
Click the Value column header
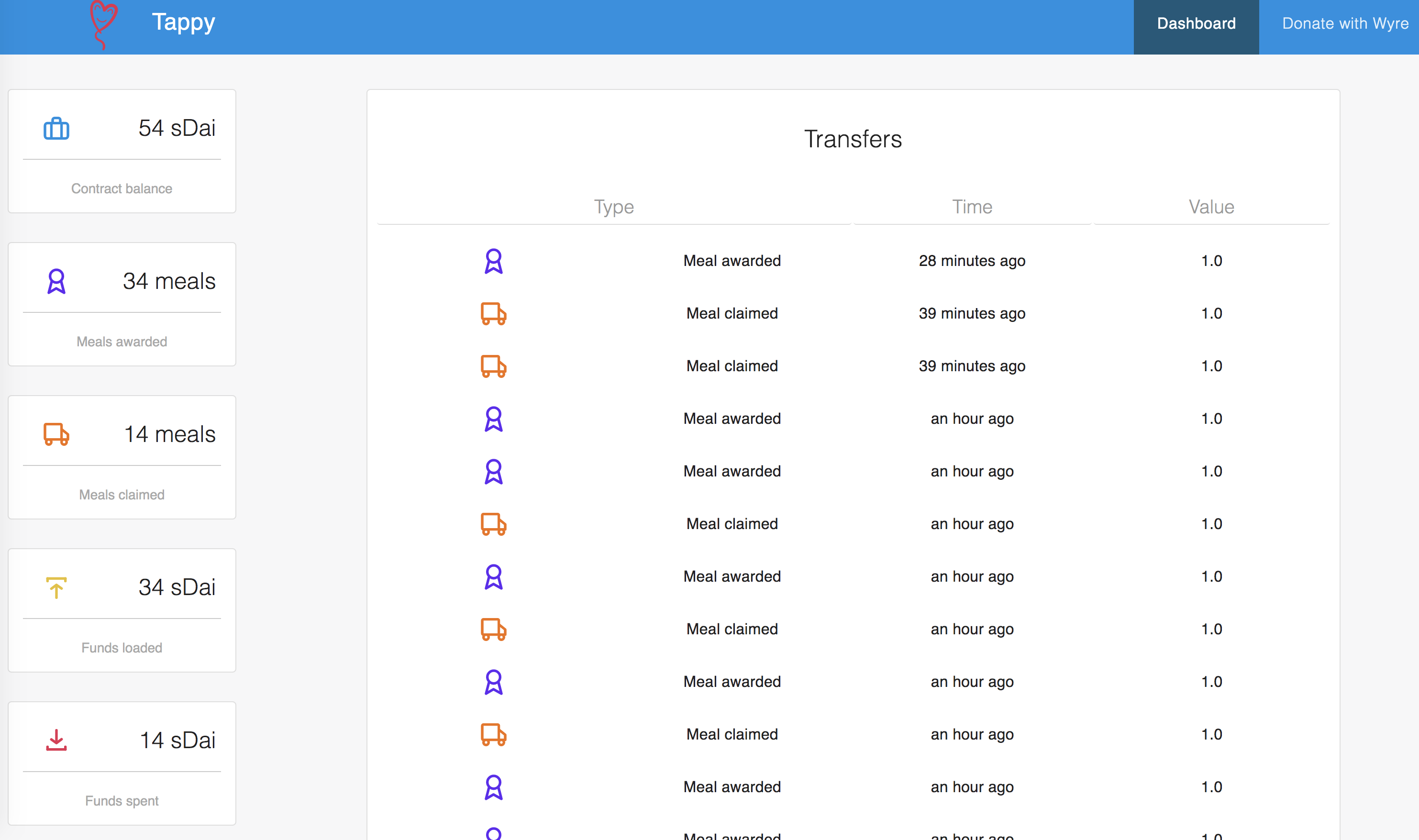tap(1211, 207)
